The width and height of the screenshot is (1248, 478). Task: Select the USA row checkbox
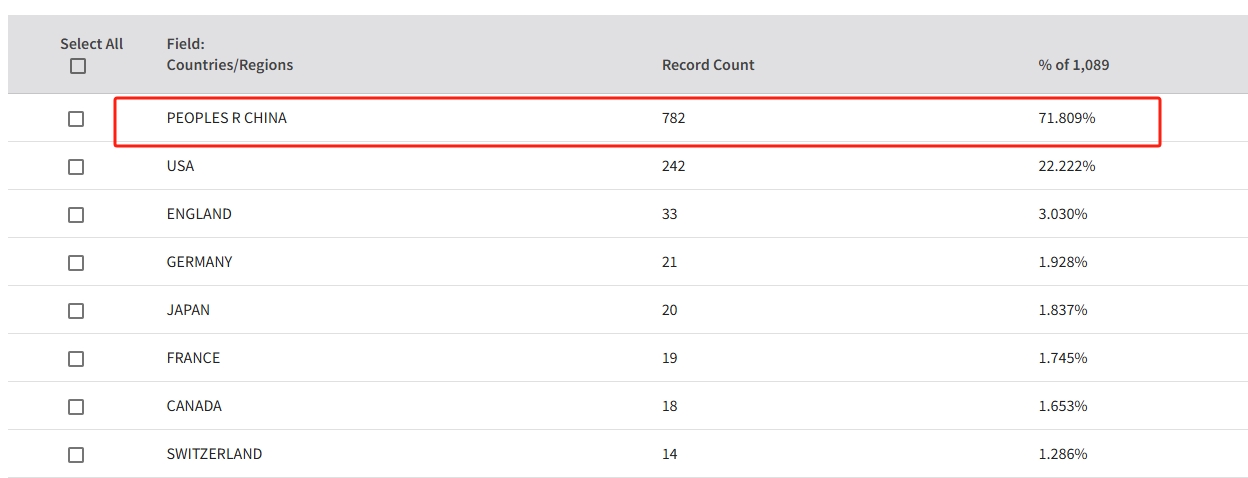(76, 167)
